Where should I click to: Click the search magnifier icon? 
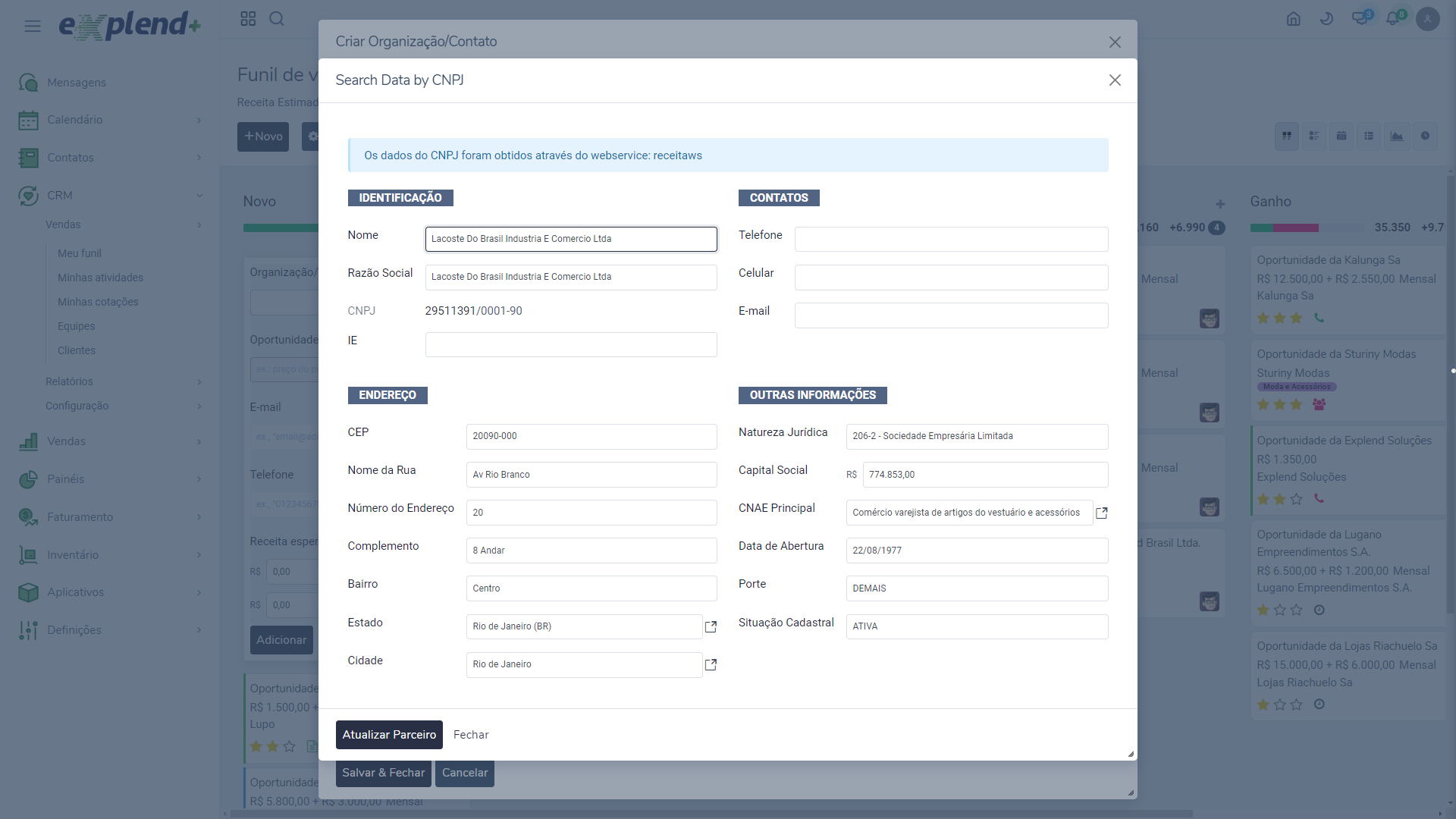[277, 19]
